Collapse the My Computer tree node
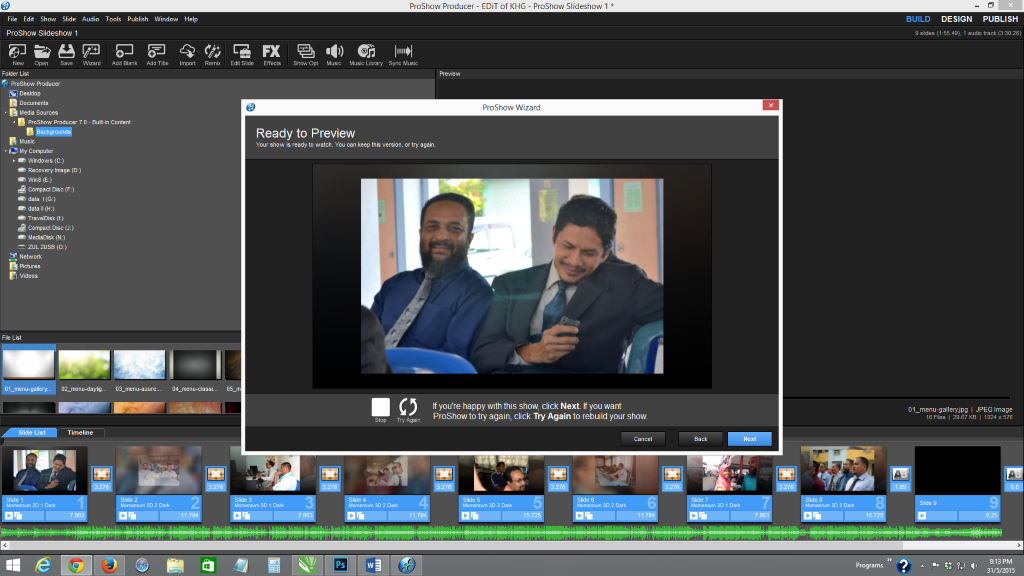Image resolution: width=1024 pixels, height=576 pixels. click(x=6, y=151)
